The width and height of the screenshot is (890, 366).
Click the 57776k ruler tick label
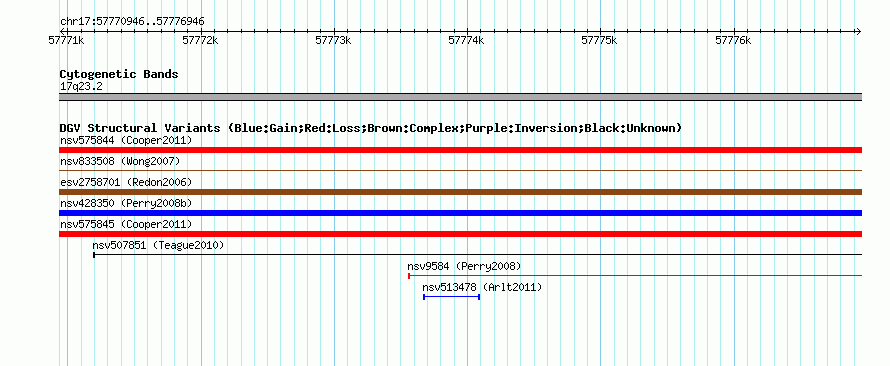pyautogui.click(x=733, y=41)
